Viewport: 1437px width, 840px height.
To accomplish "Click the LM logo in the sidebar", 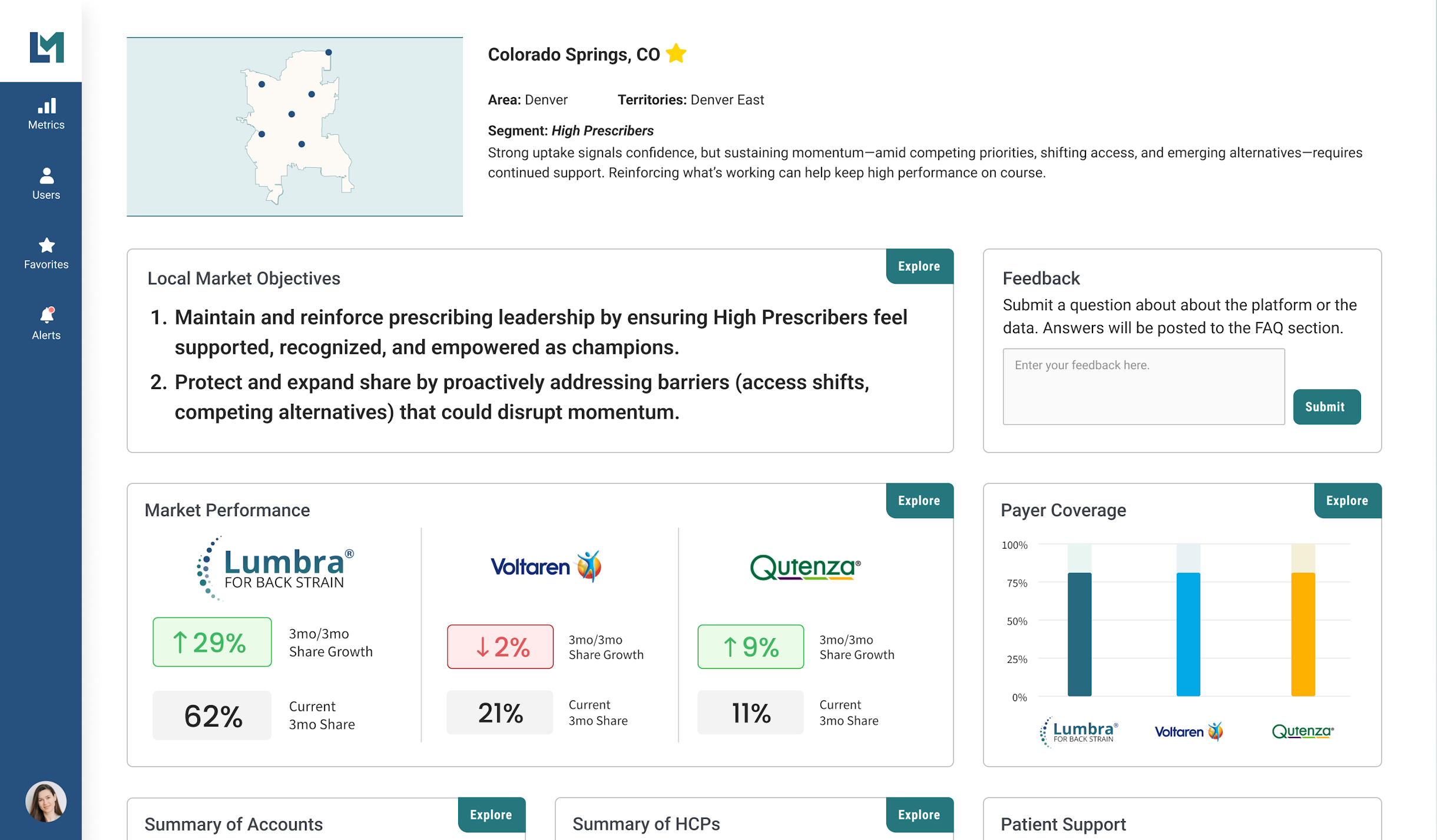I will point(47,47).
